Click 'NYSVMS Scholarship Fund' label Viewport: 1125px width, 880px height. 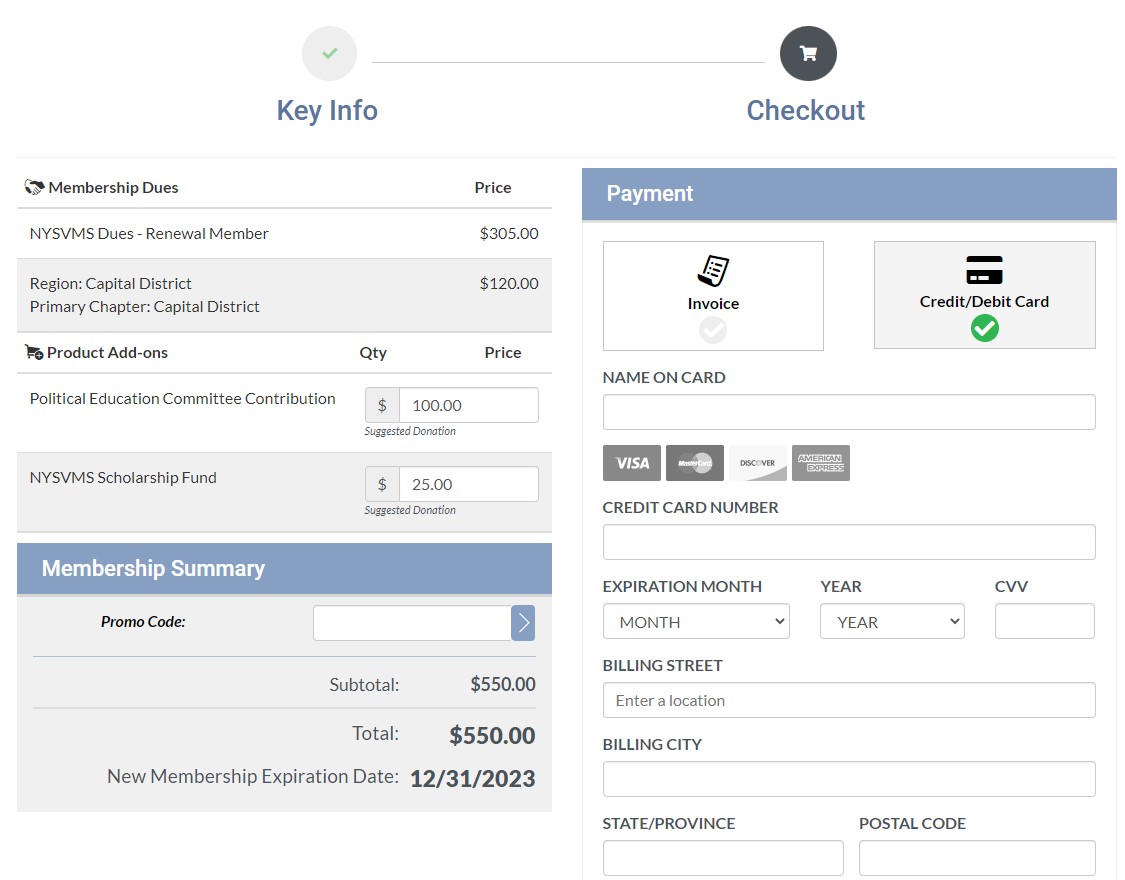click(123, 478)
